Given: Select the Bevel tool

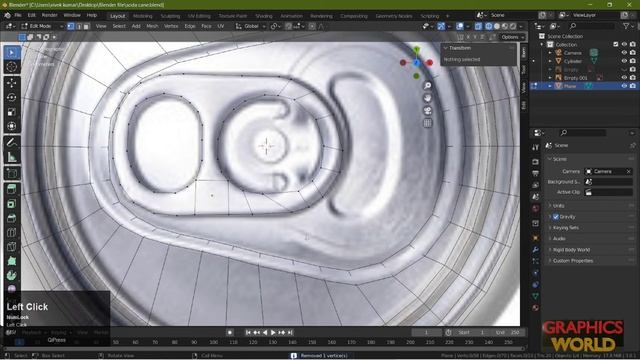Looking at the screenshot, I should (11, 218).
